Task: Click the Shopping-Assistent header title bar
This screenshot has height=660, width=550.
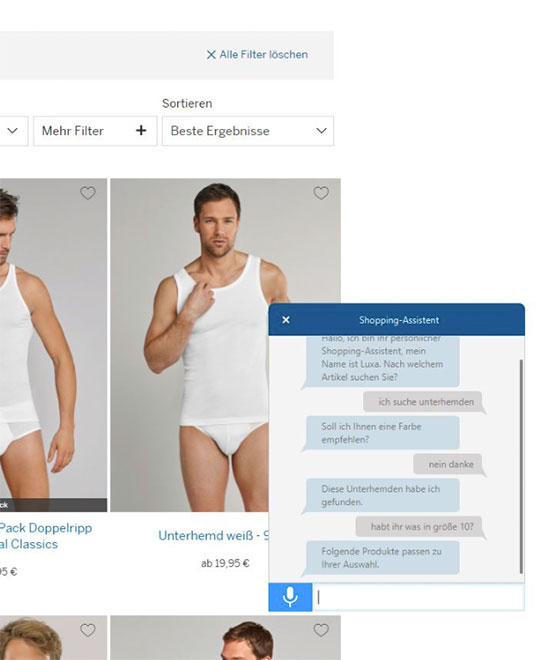Action: pyautogui.click(x=397, y=320)
